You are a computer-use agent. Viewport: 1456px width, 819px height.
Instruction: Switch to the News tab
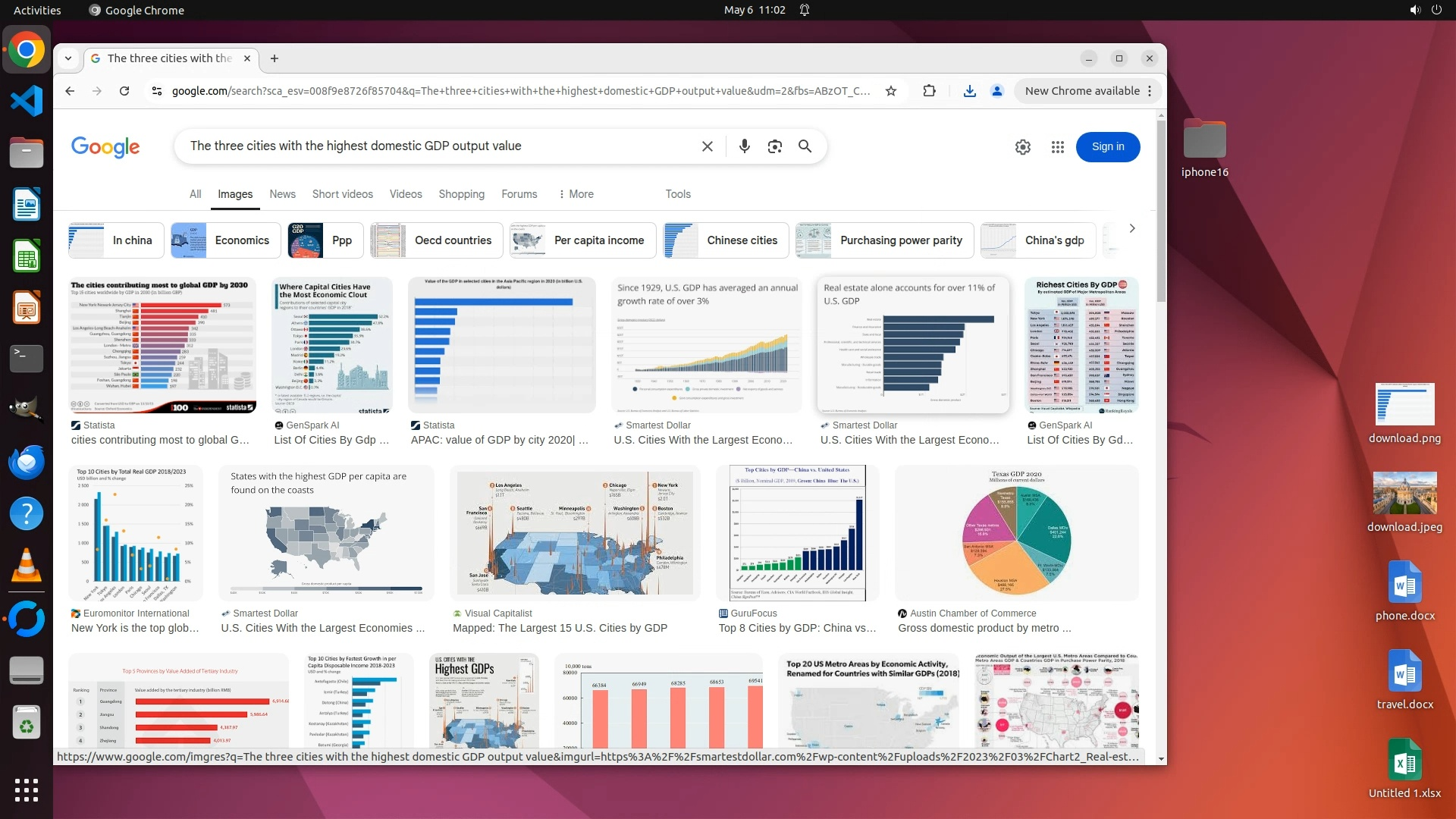[x=282, y=194]
